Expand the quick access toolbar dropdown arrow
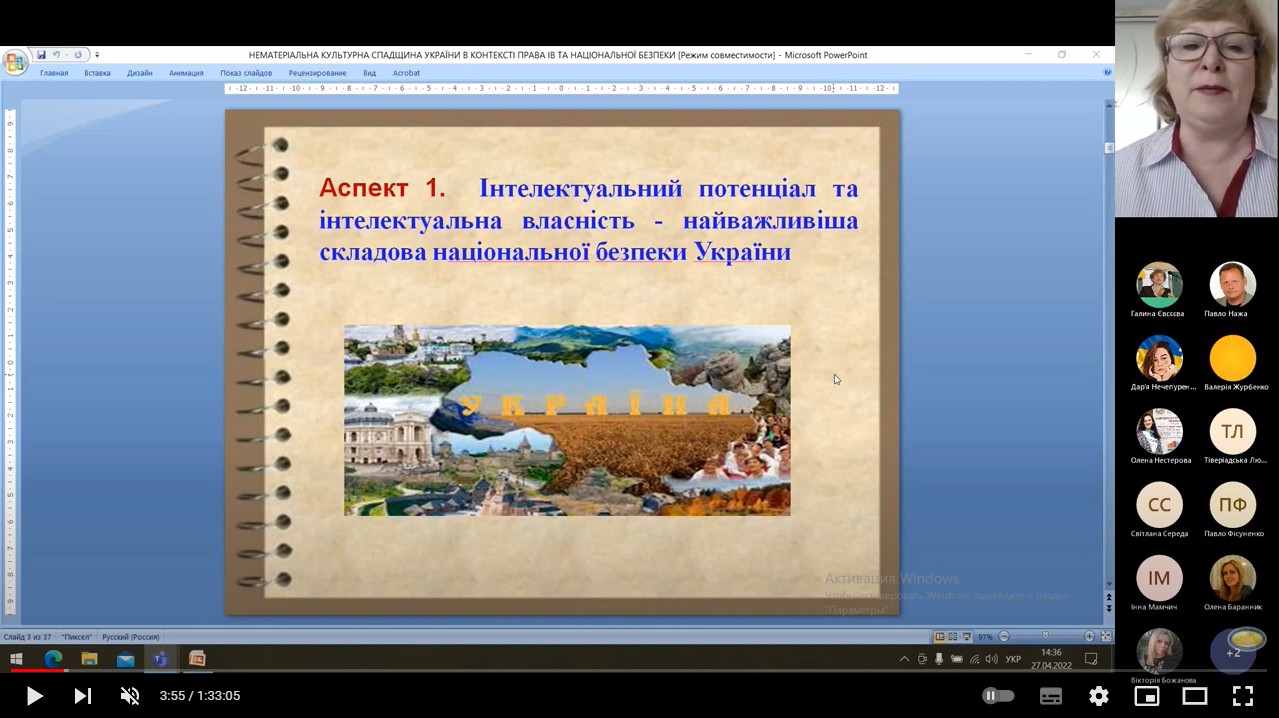Image resolution: width=1279 pixels, height=718 pixels. pos(97,55)
